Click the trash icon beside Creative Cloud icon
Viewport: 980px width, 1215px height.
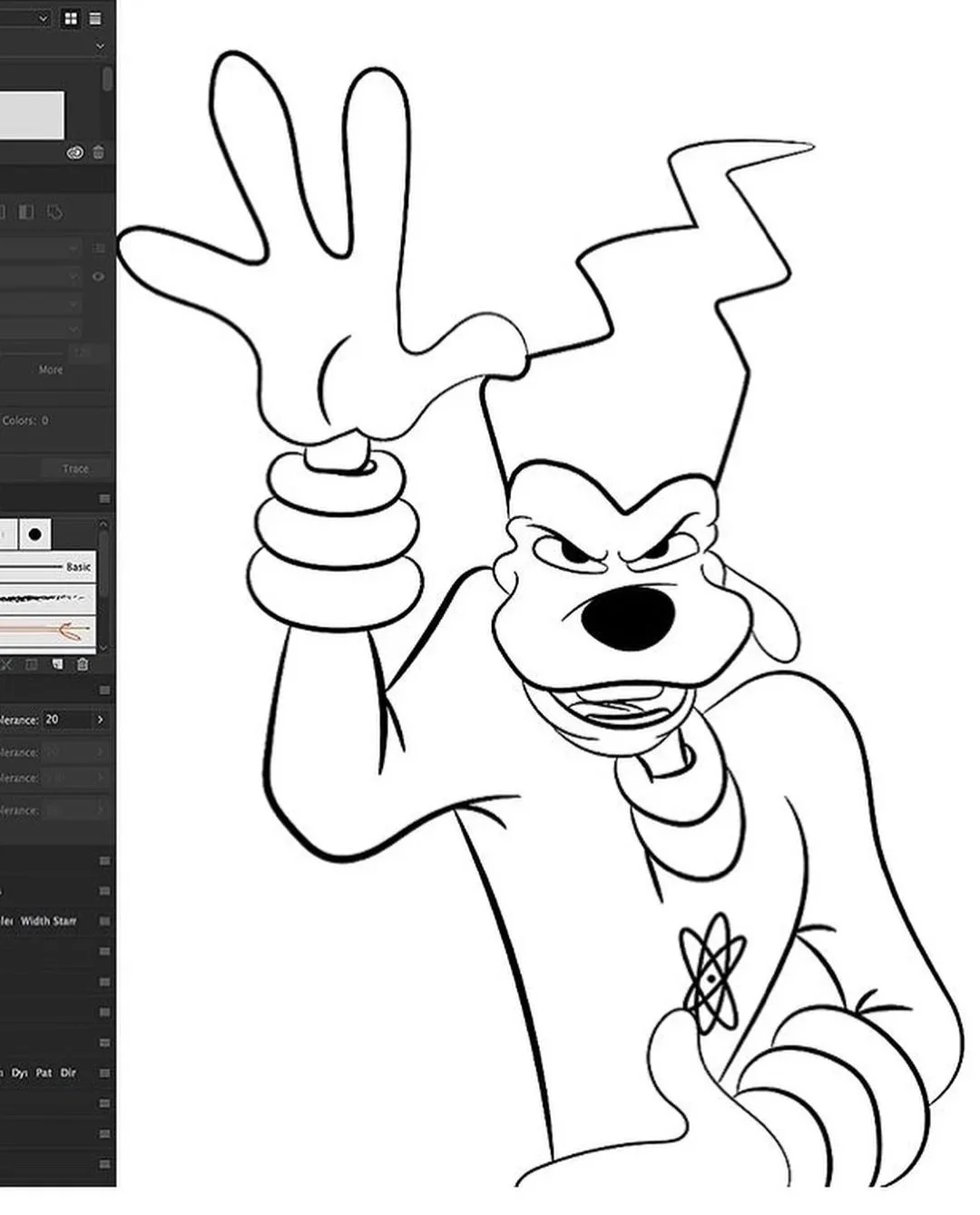98,152
